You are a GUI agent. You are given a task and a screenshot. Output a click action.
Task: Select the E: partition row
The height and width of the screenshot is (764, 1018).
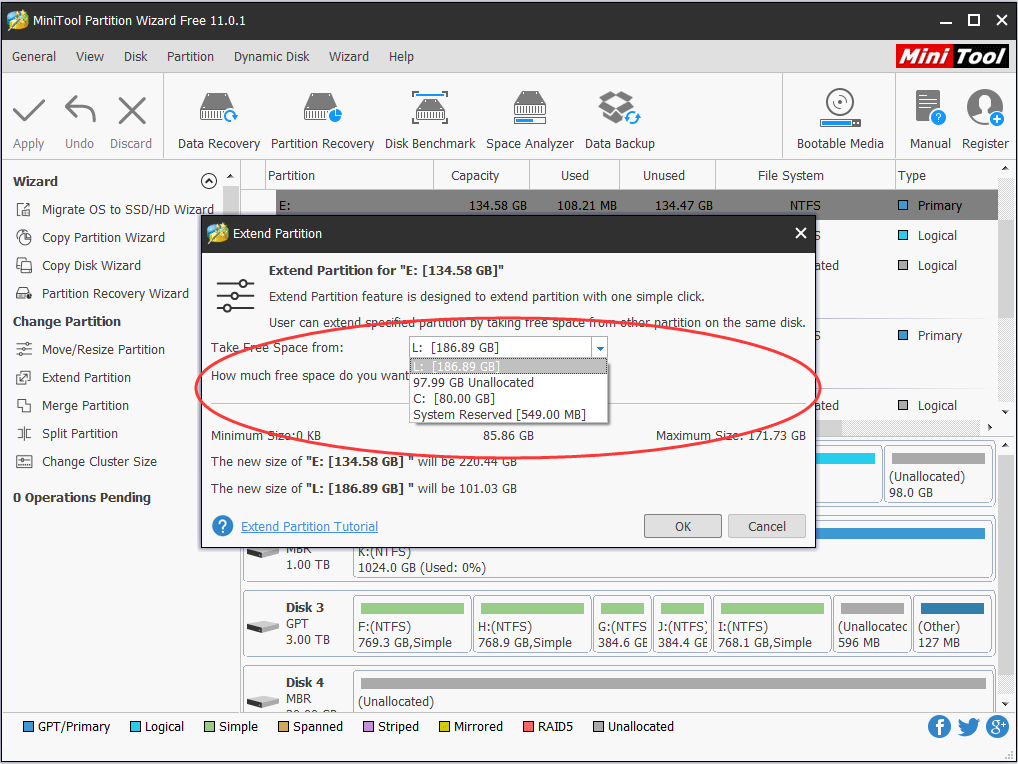point(636,205)
